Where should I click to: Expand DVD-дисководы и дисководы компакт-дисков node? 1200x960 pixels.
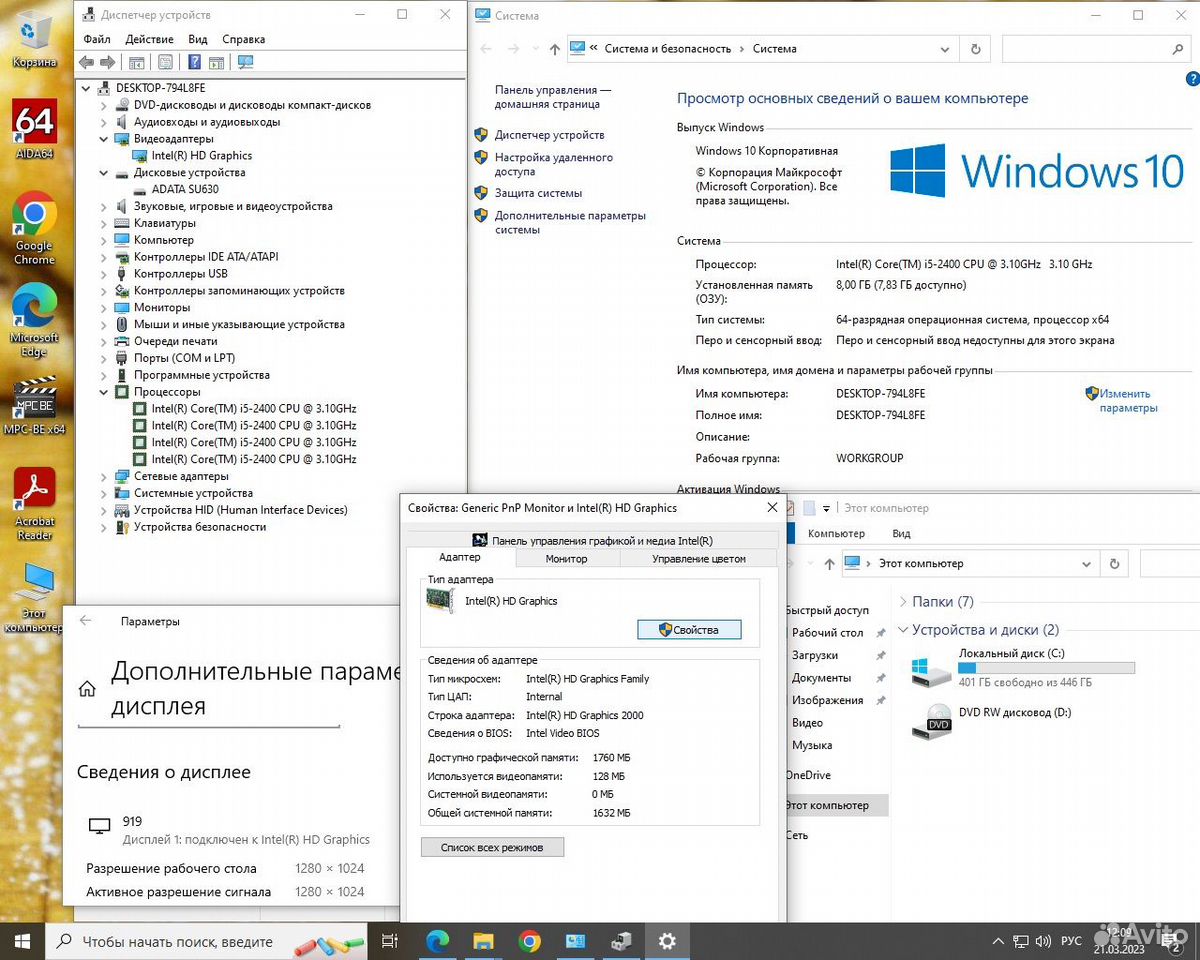(104, 105)
